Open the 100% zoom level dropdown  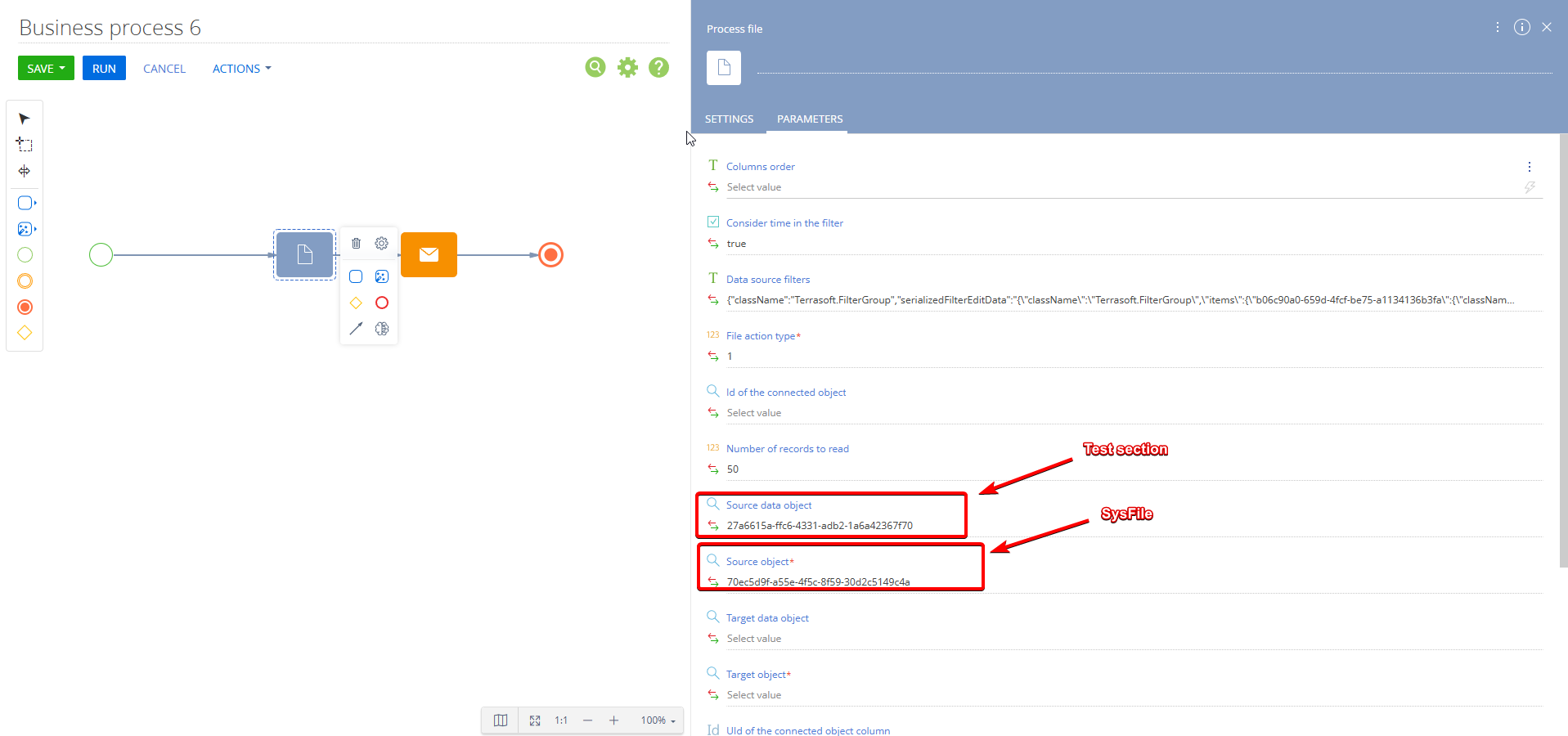[658, 720]
